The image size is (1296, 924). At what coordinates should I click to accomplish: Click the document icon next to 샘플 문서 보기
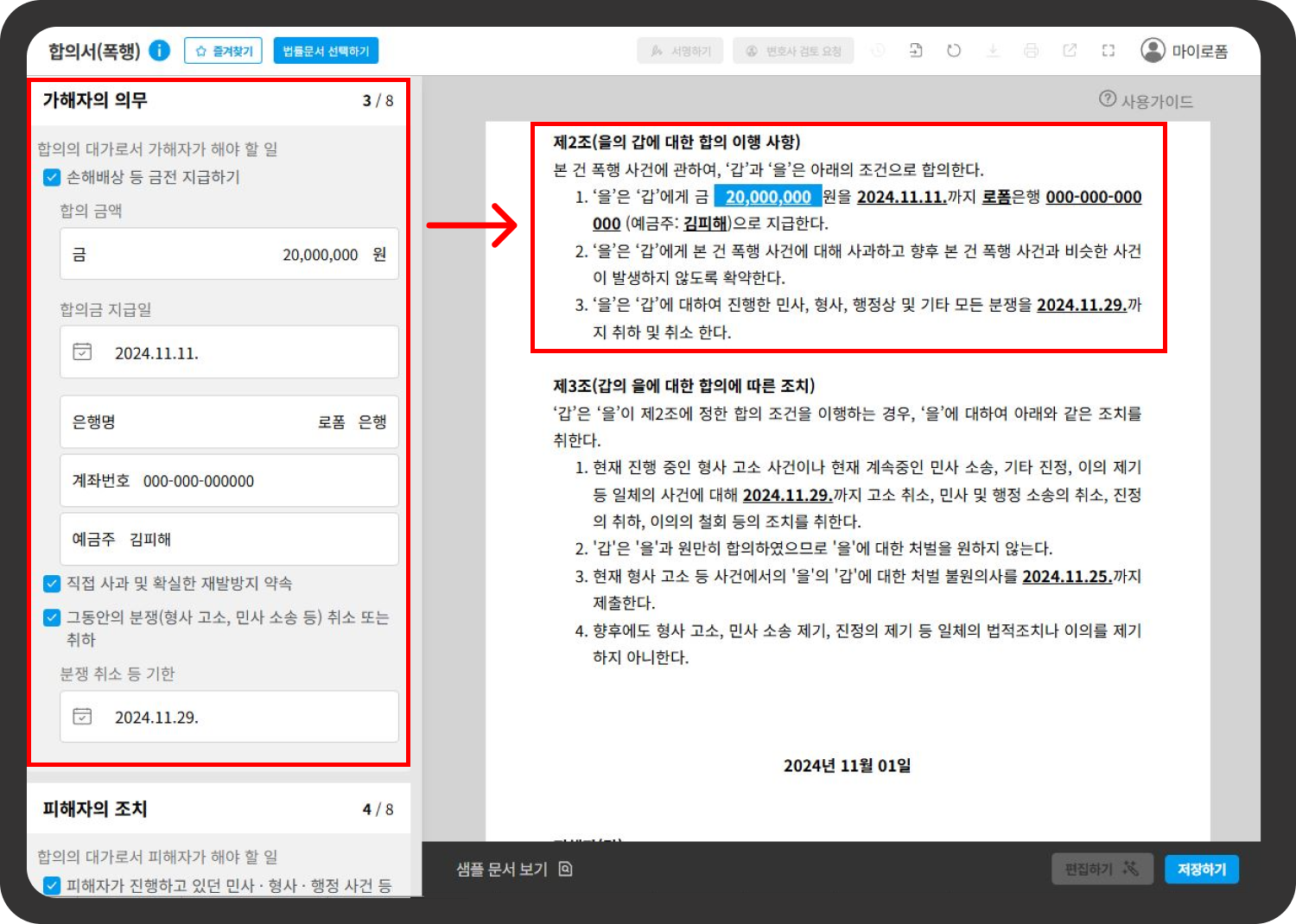565,869
